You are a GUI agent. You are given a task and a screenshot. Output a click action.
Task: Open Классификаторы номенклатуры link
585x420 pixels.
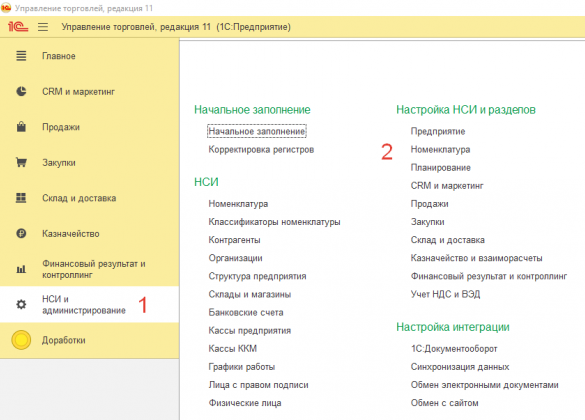(274, 222)
